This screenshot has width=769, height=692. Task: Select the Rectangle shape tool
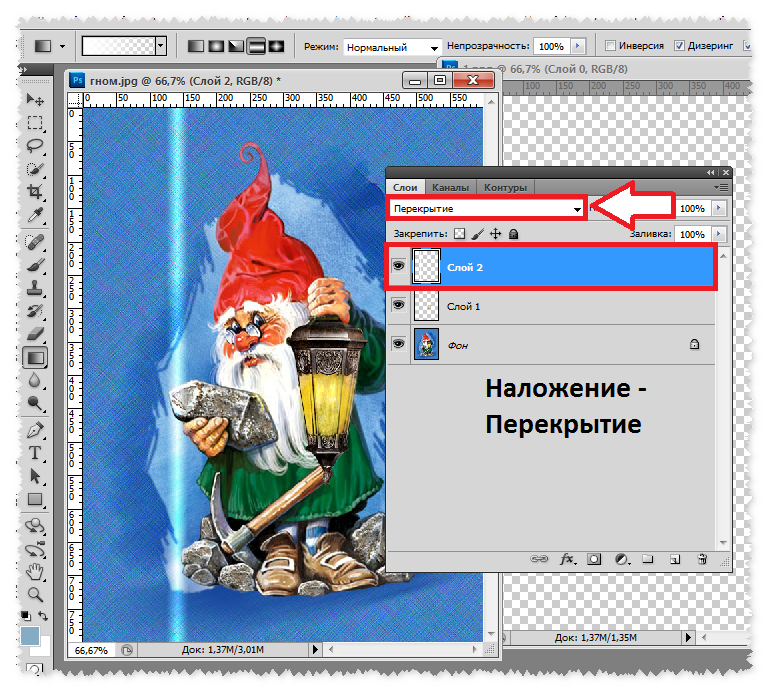point(35,499)
